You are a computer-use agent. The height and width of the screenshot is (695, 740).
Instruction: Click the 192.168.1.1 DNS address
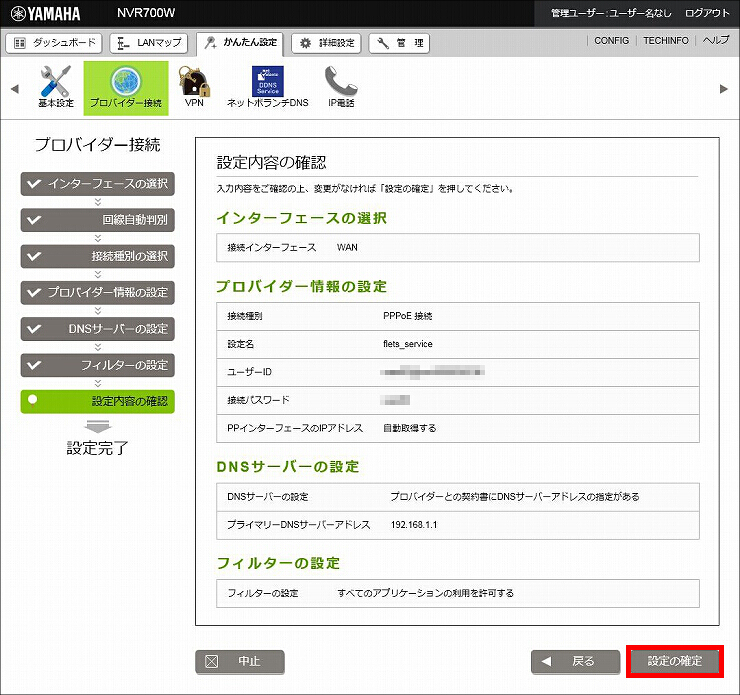click(x=414, y=525)
